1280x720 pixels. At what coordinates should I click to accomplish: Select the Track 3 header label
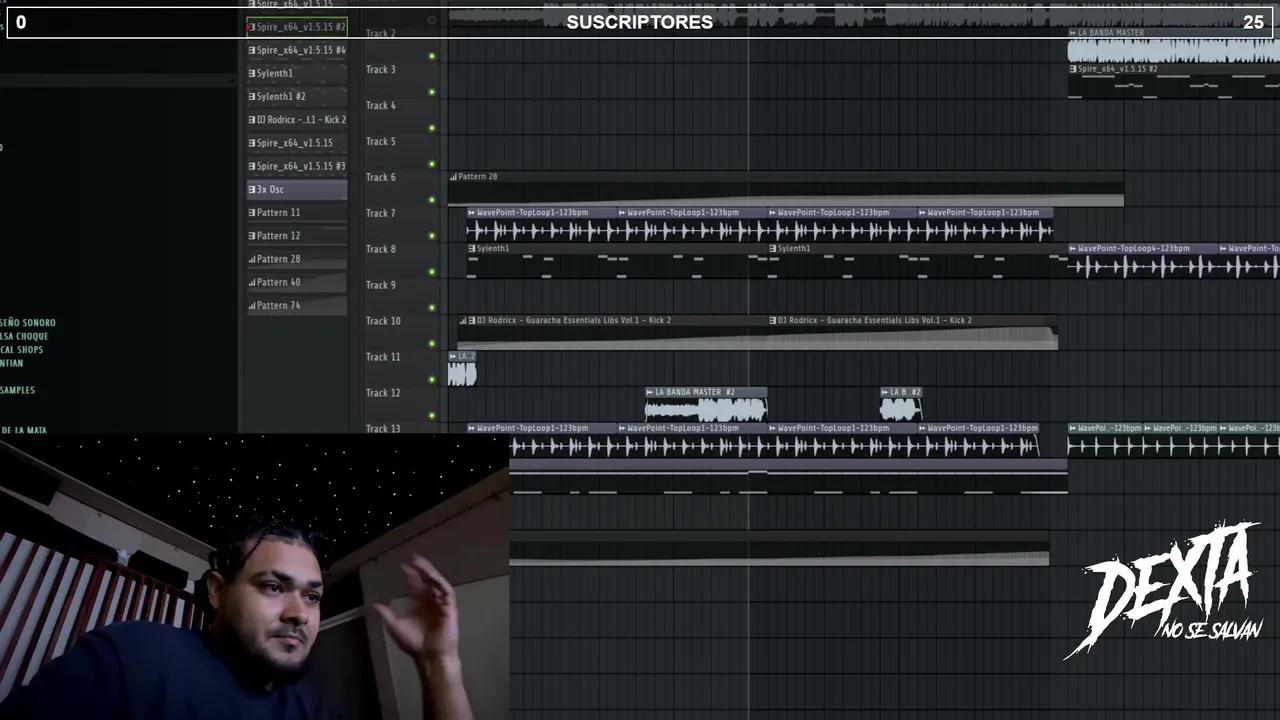pyautogui.click(x=381, y=69)
